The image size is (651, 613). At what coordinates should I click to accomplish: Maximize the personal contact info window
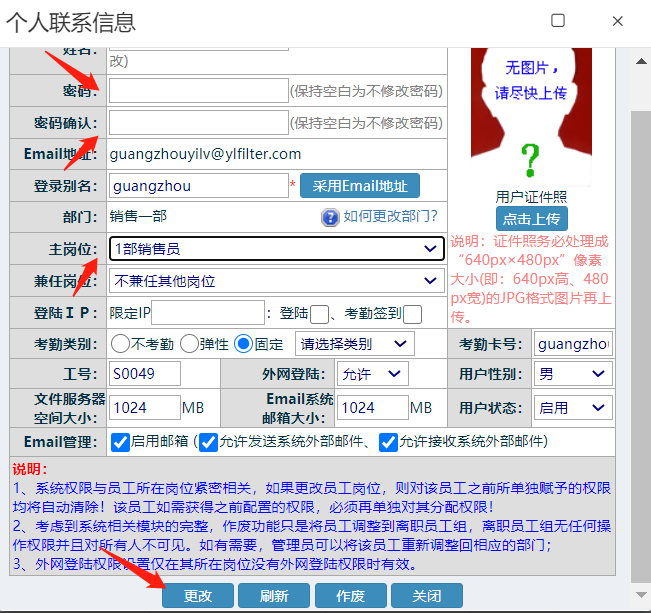coord(558,21)
